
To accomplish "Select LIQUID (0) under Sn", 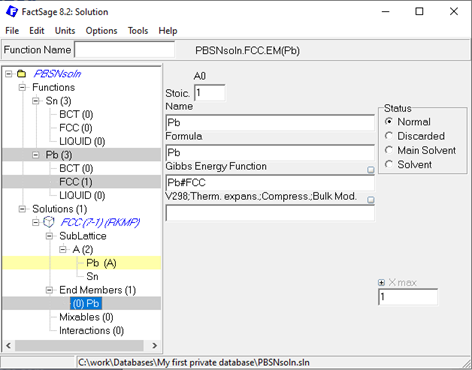I will tap(82, 141).
